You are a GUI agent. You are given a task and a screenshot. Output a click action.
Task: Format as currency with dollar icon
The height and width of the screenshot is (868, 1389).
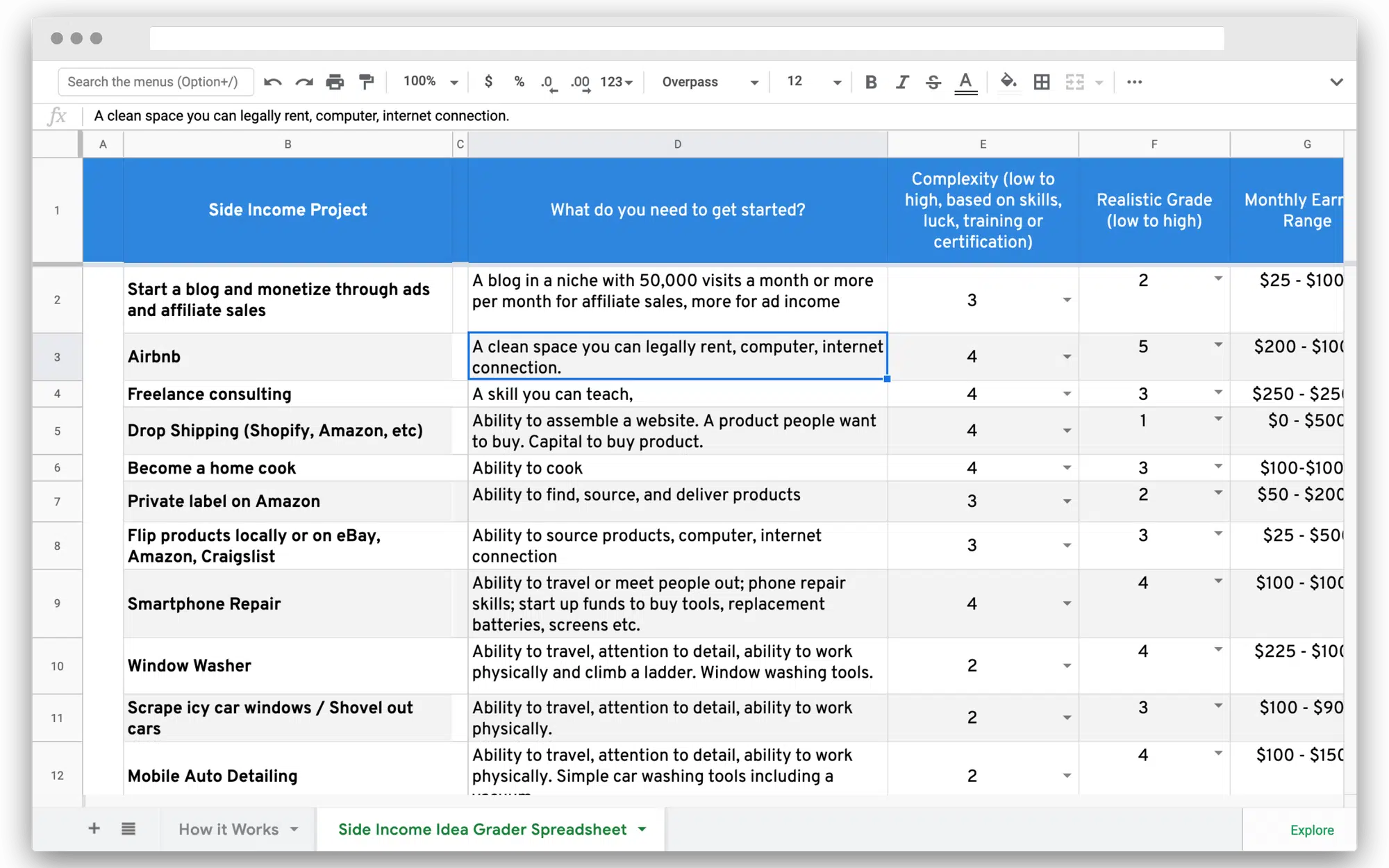coord(488,82)
